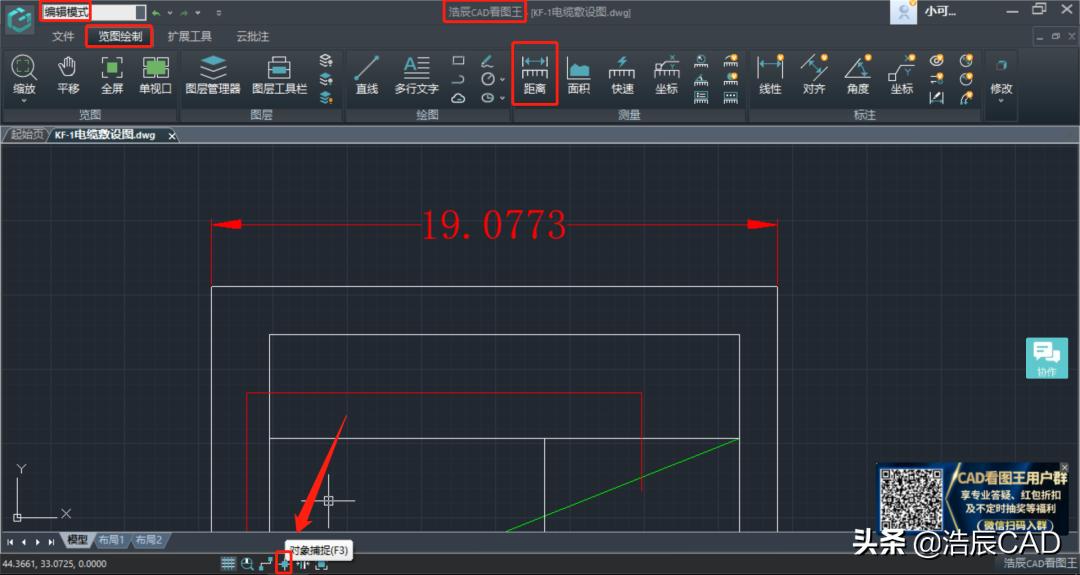Click the 快速 quick measure tool

click(x=622, y=75)
